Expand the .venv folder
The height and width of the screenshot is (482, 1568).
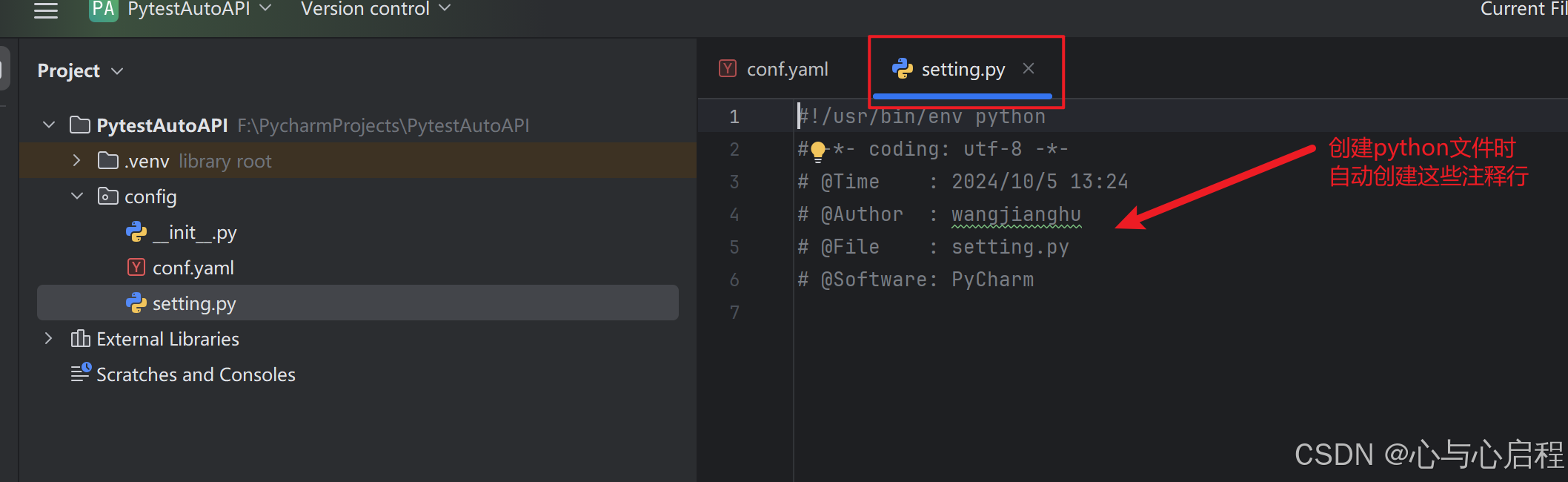[76, 160]
